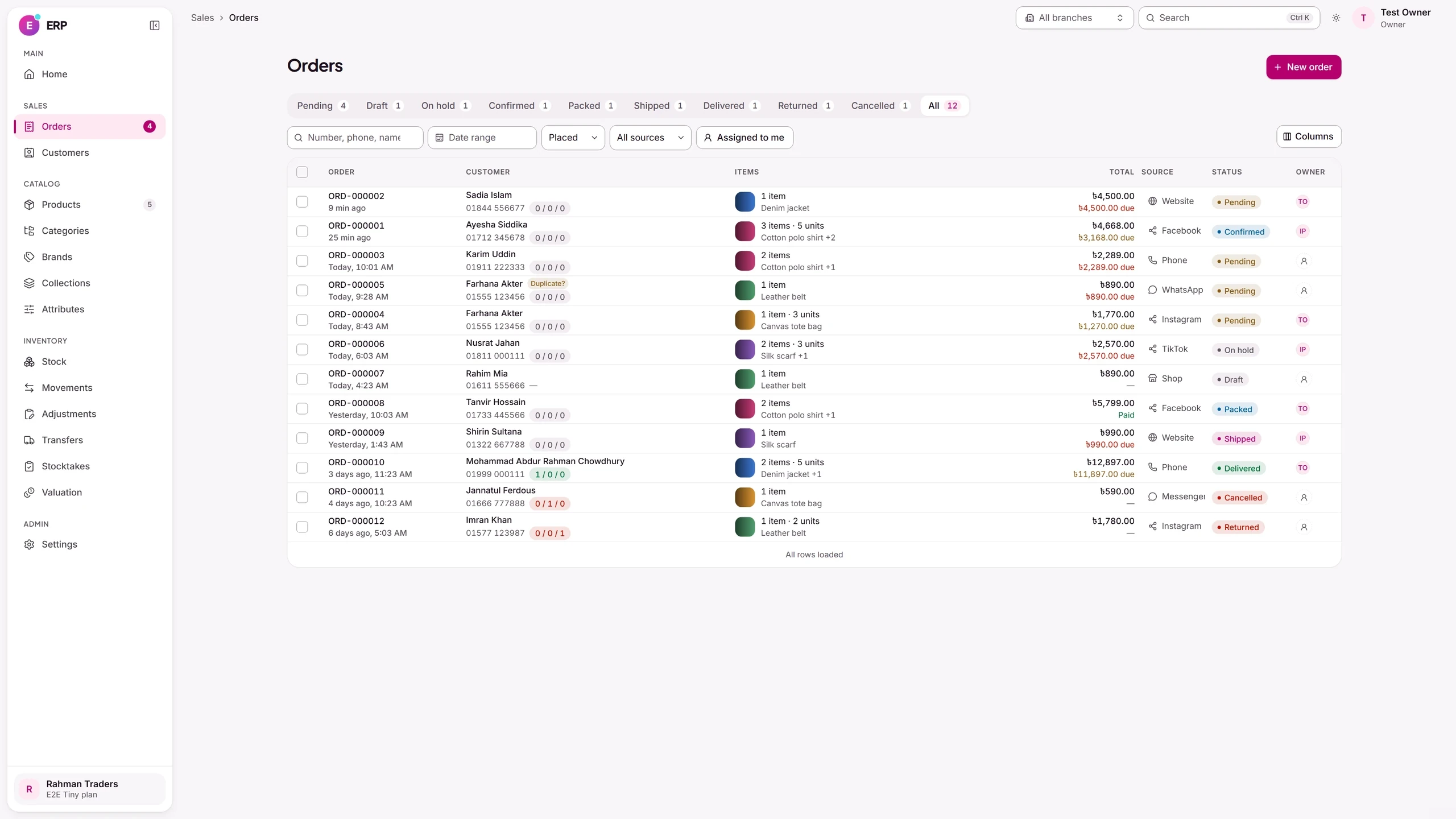Create a New order

coord(1304,67)
